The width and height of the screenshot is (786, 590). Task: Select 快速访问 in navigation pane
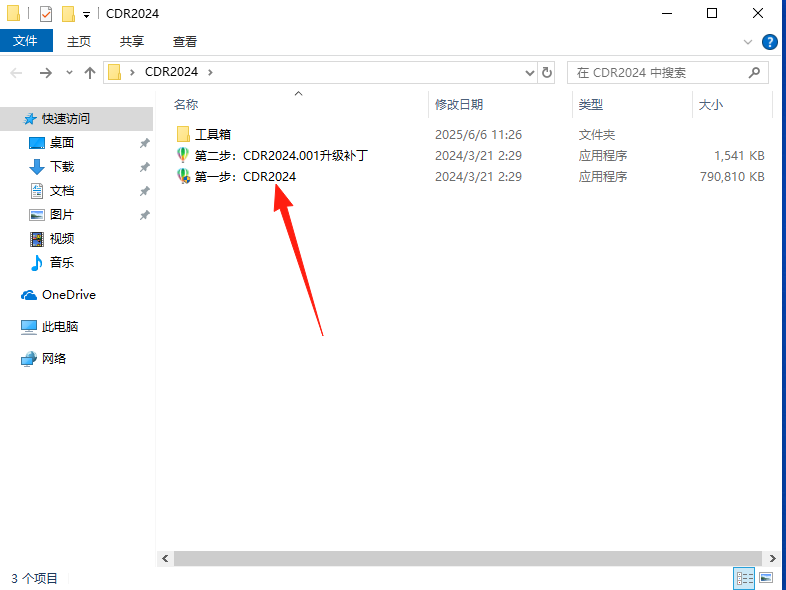(x=76, y=119)
